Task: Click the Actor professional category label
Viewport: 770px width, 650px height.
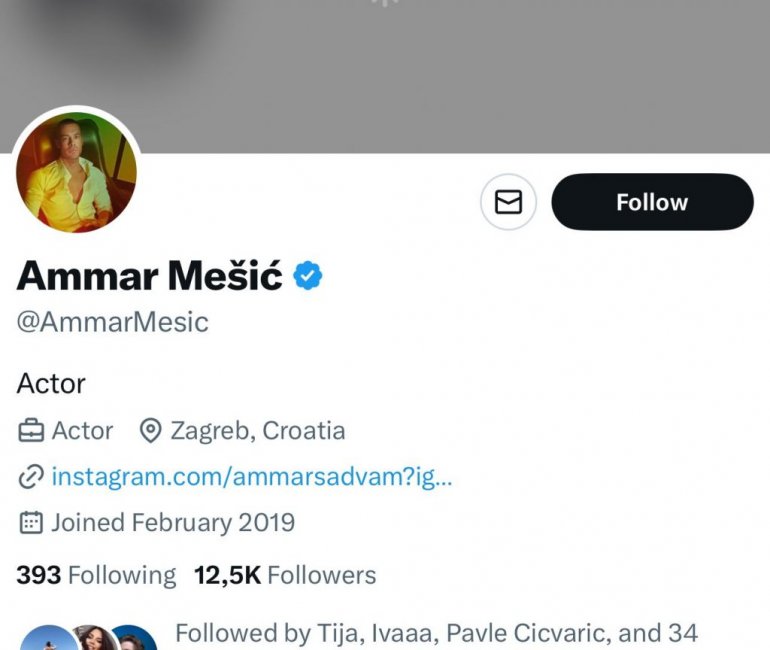Action: tap(82, 431)
